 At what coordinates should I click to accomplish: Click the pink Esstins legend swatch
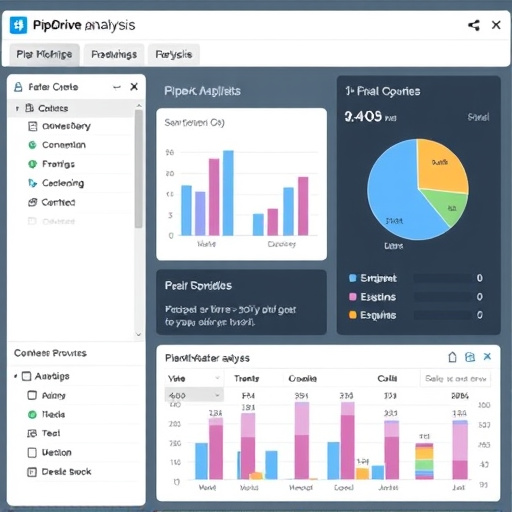click(352, 297)
